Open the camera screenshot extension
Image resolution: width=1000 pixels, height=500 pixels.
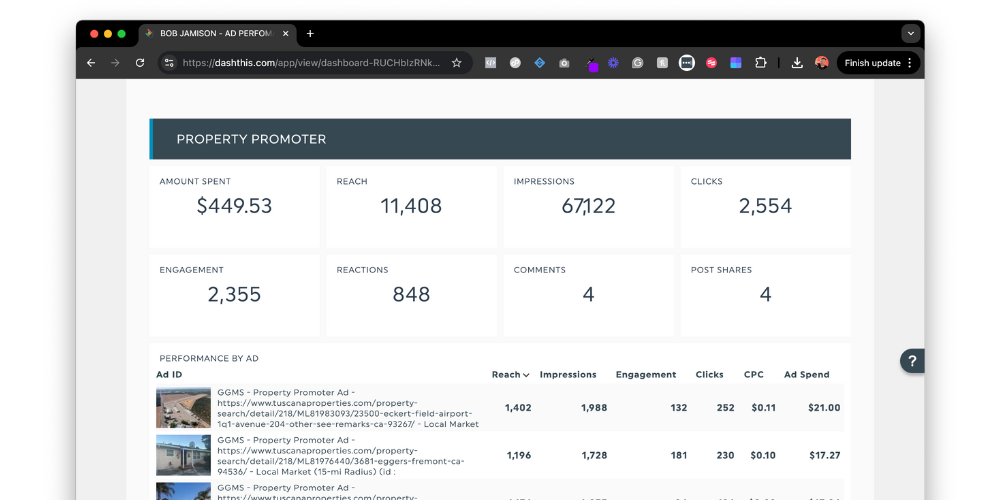[x=564, y=63]
